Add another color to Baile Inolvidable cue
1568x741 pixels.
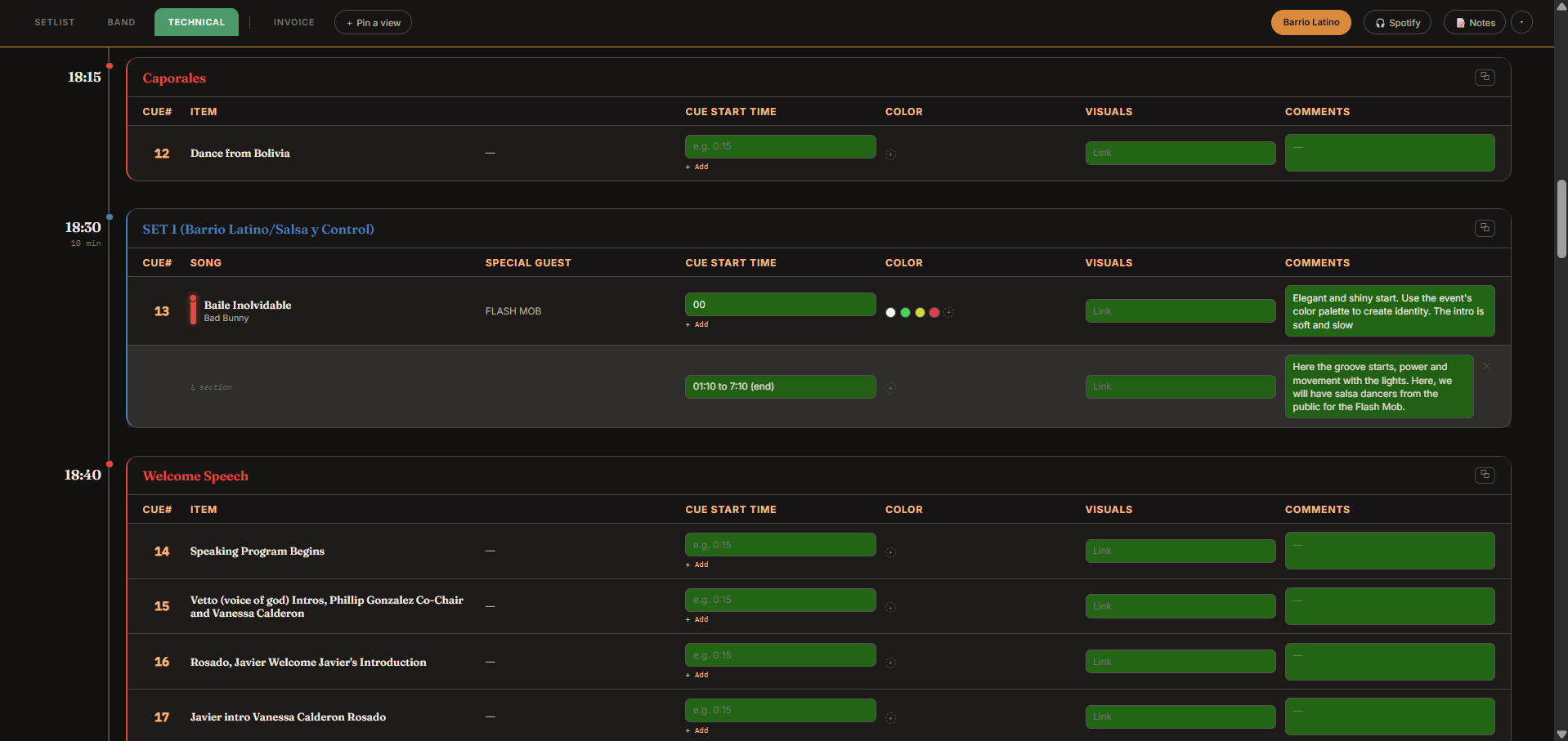click(x=948, y=312)
